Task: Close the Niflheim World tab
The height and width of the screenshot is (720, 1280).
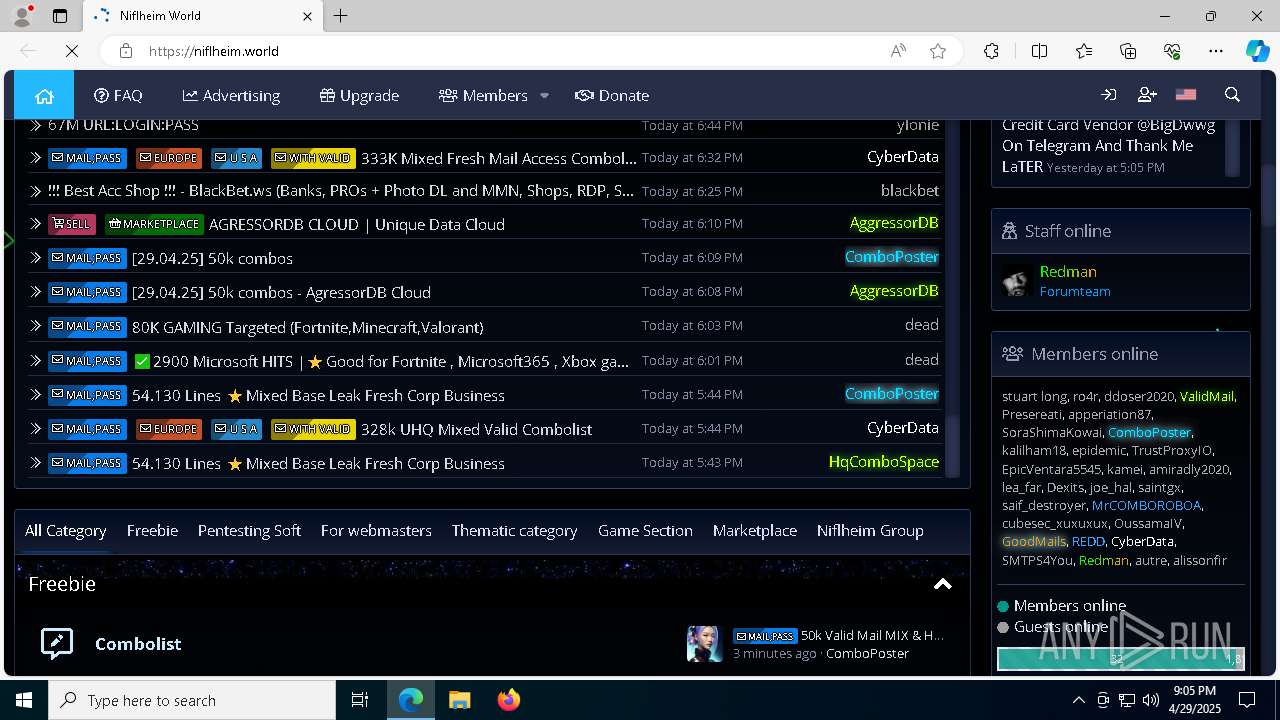Action: 308,16
